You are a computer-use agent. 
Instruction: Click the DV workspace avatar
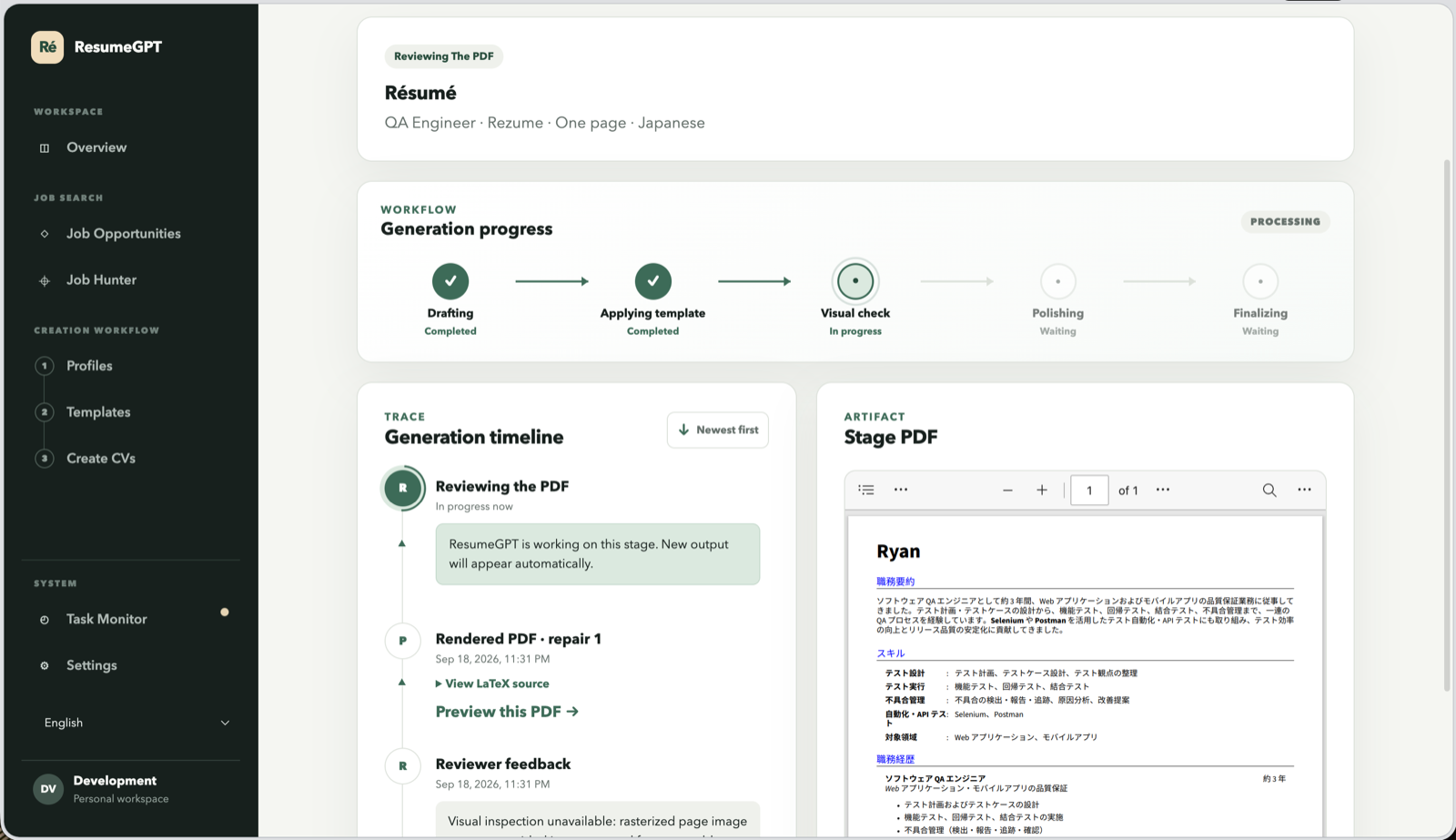coord(48,789)
